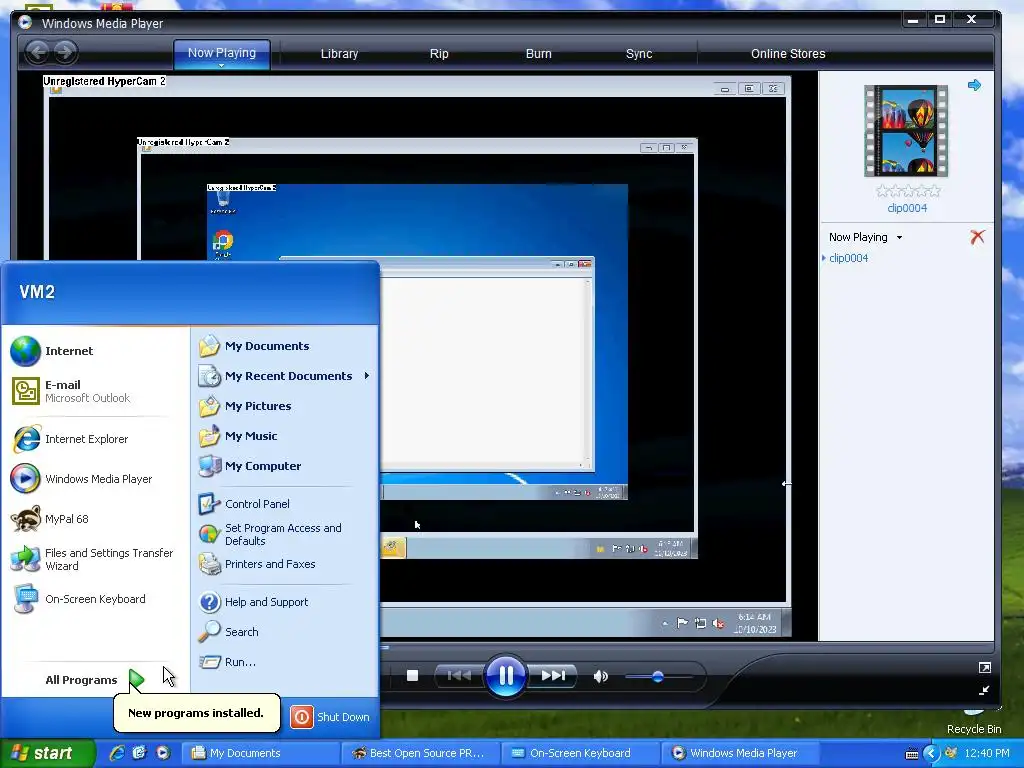1024x768 pixels.
Task: Expand My Recent Documents submenu
Action: point(284,376)
